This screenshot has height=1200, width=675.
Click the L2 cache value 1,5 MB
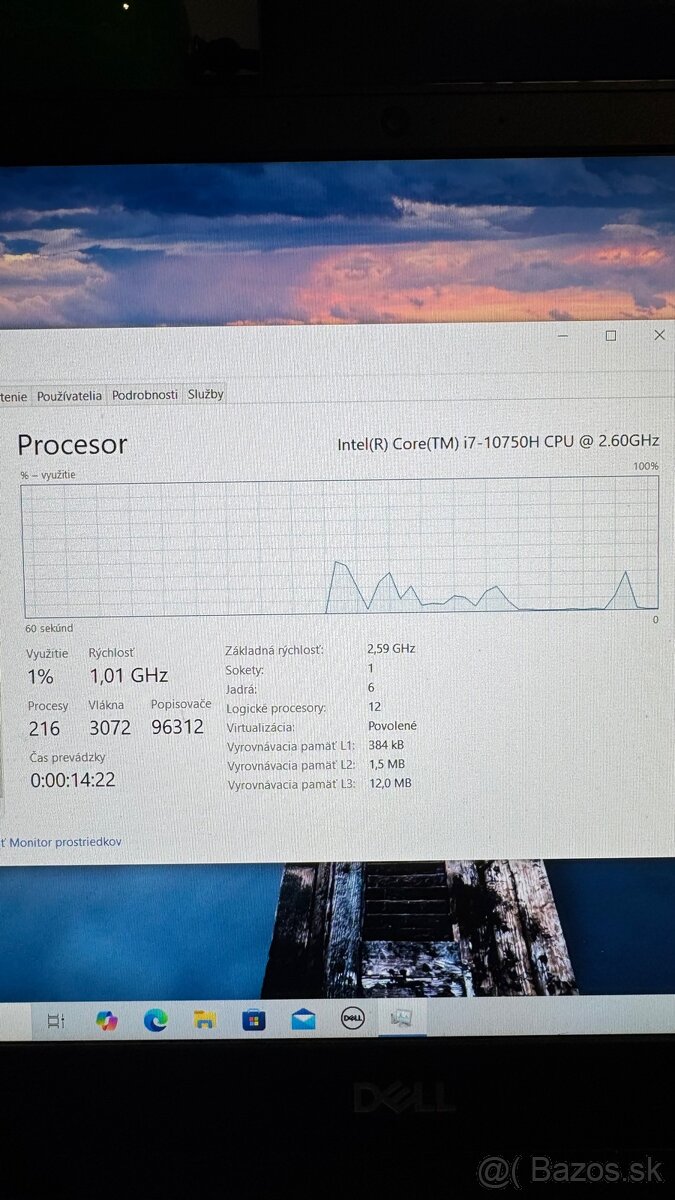[386, 764]
